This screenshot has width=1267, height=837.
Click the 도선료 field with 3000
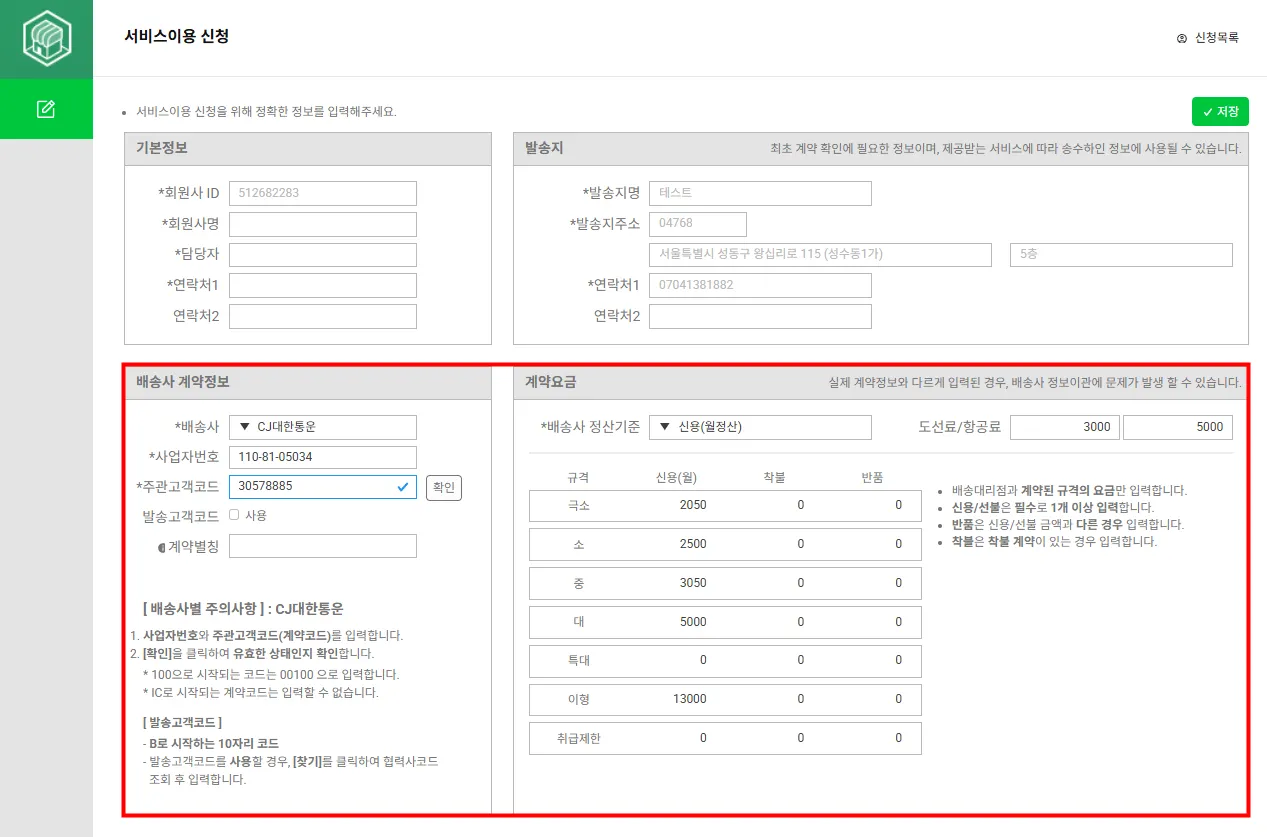point(1065,427)
